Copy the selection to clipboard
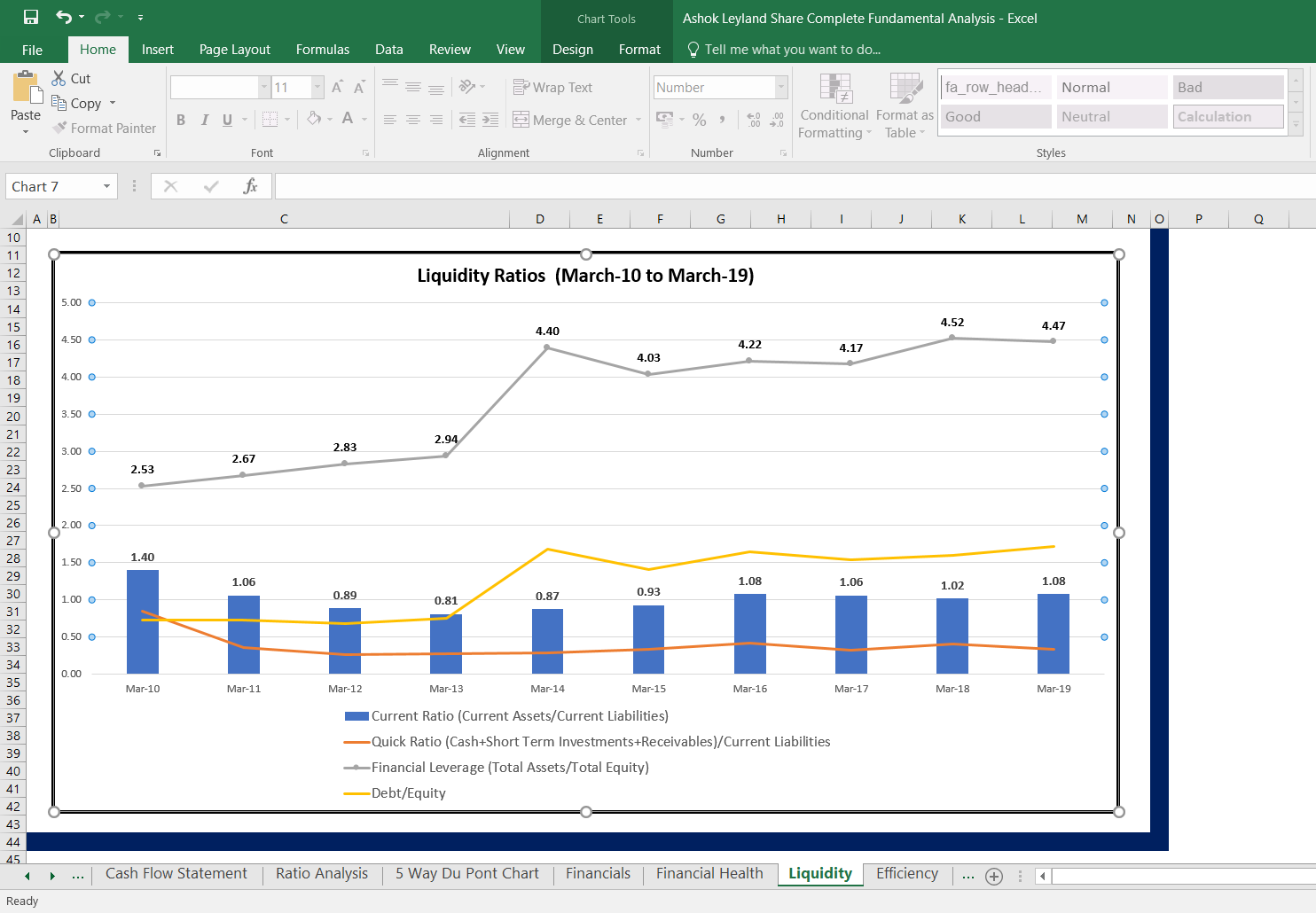 [59, 103]
